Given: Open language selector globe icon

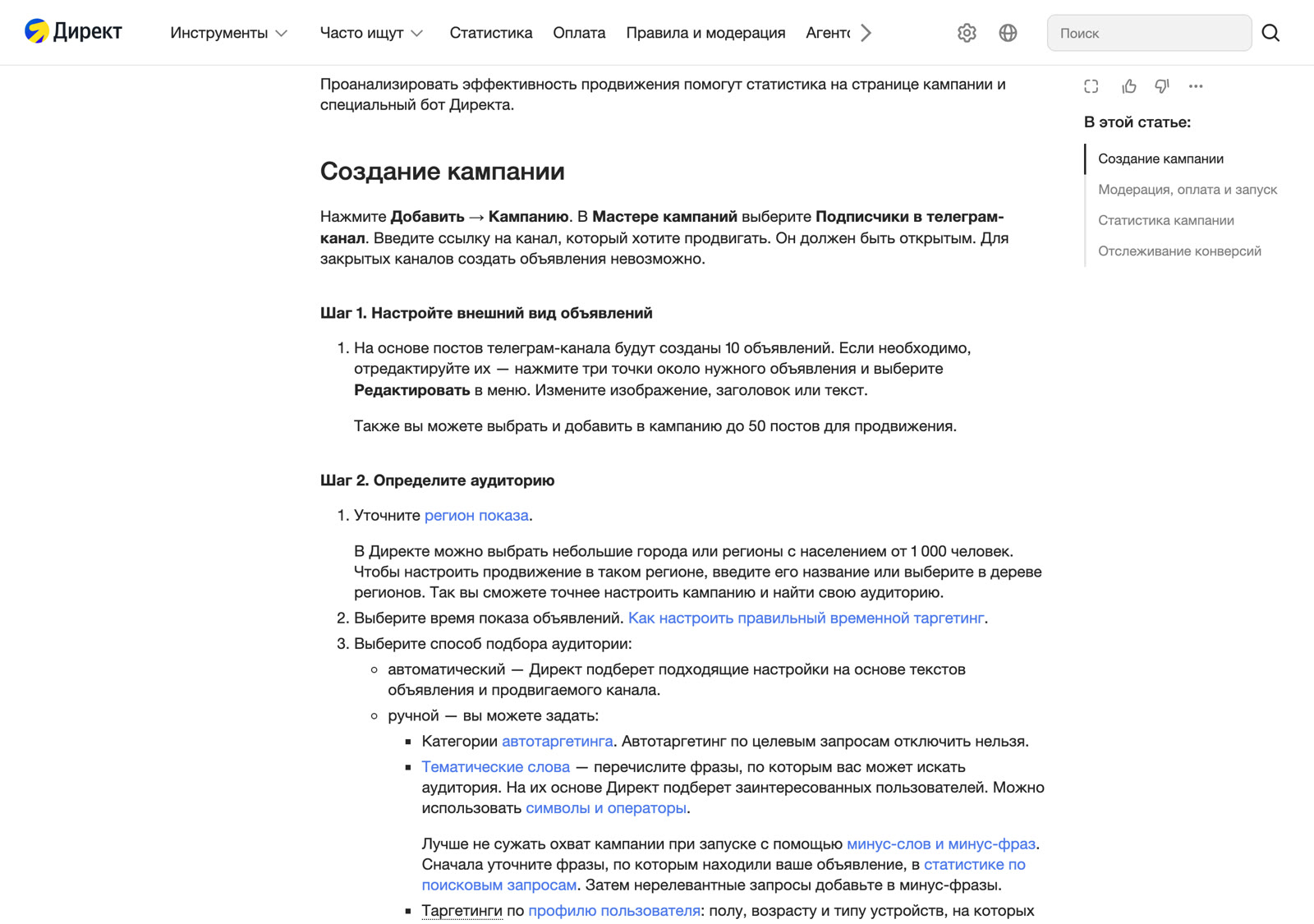Looking at the screenshot, I should [1008, 33].
